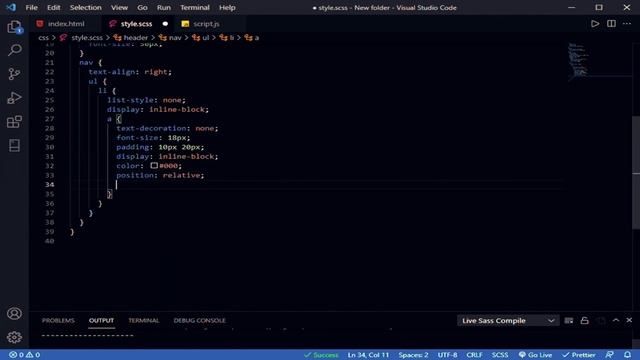Open the Edit menu
The width and height of the screenshot is (640, 360).
coord(53,7)
